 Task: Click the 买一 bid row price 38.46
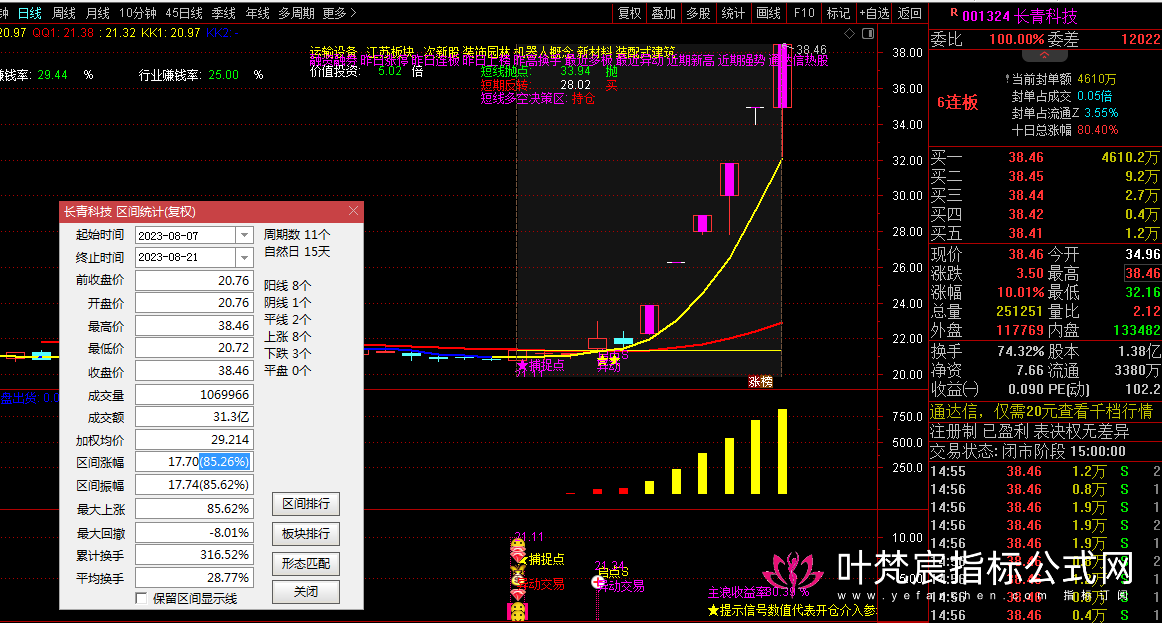[x=1026, y=157]
